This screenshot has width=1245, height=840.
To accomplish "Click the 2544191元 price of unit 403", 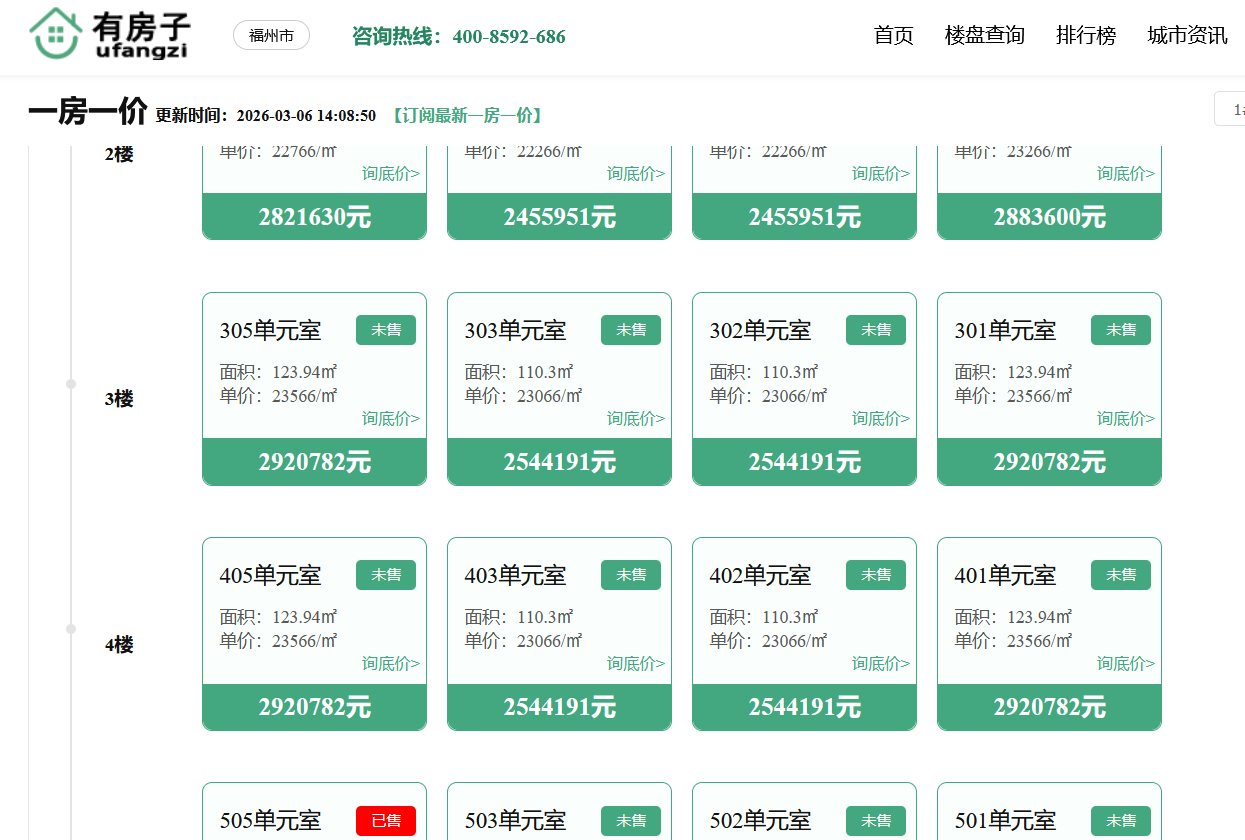I will pyautogui.click(x=559, y=707).
